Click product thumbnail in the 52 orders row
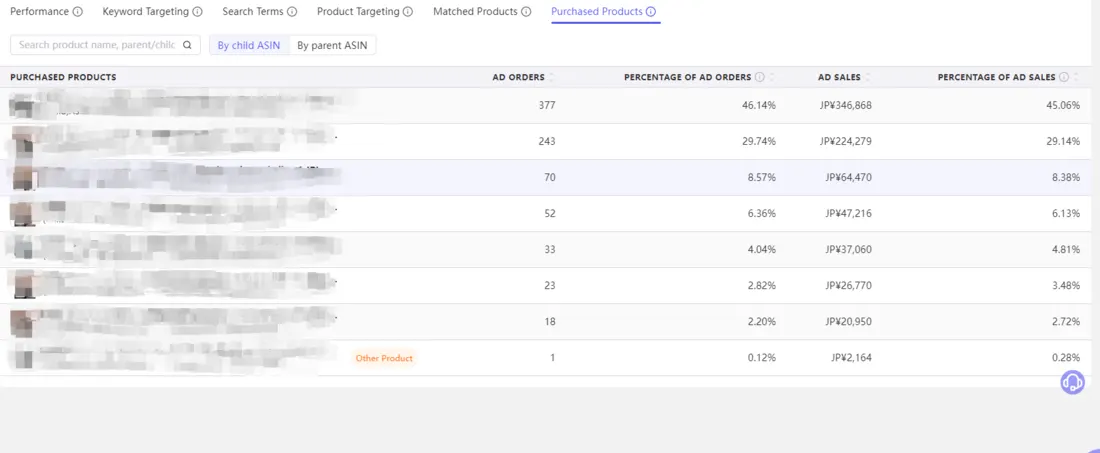The image size is (1100, 453). [x=23, y=214]
